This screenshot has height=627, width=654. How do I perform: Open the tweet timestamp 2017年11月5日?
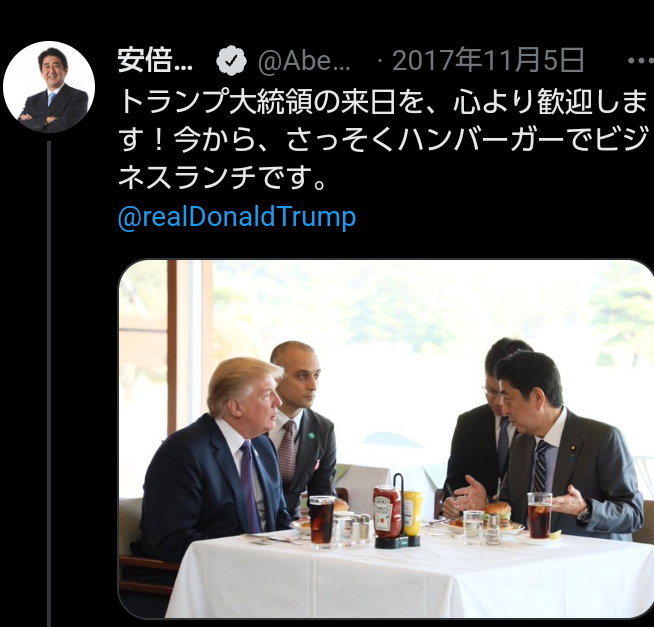point(488,61)
